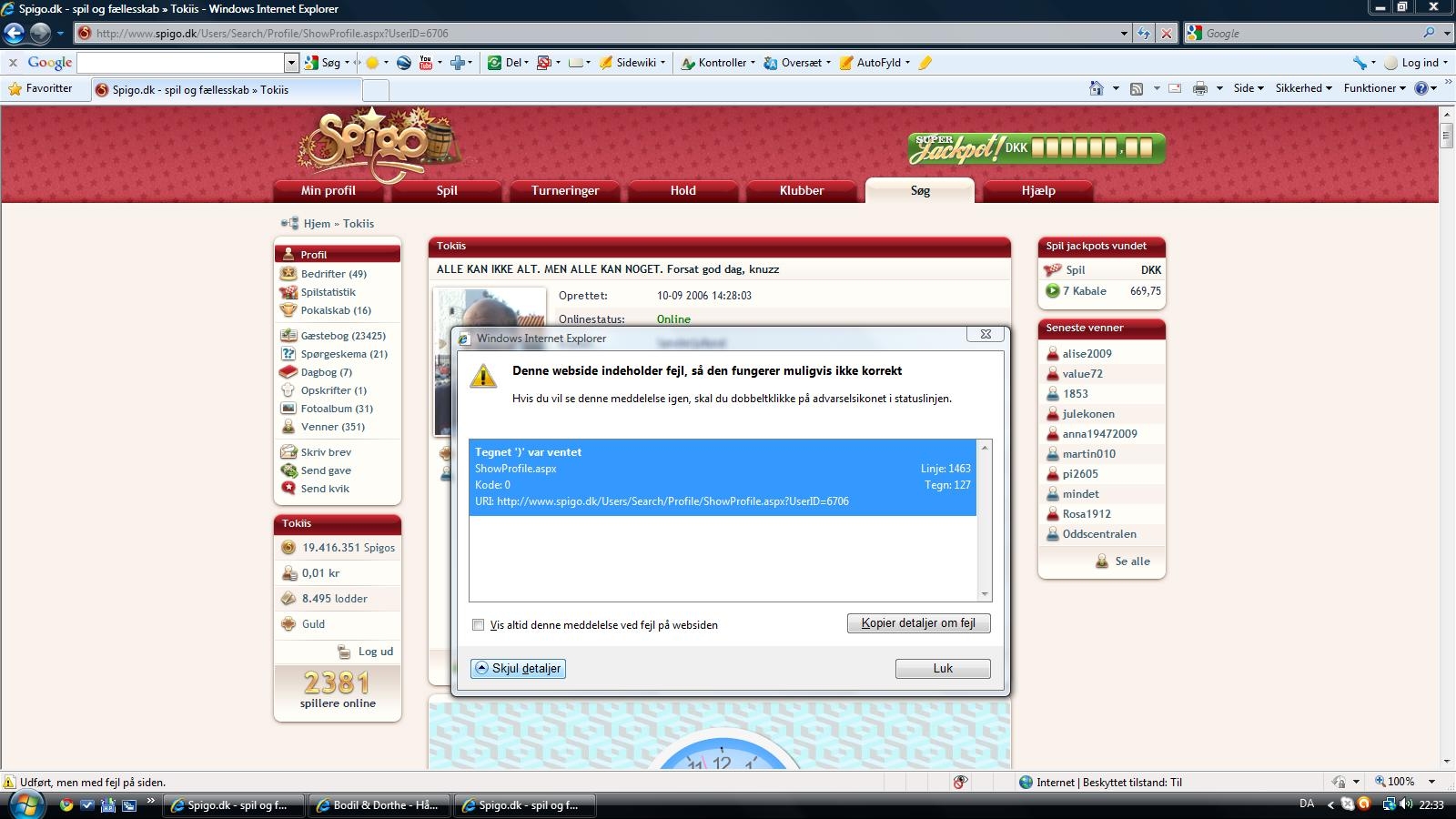Viewport: 1456px width, 819px height.
Task: Tick 'Vis altid denne meddelelse' checkbox
Action: pyautogui.click(x=479, y=625)
